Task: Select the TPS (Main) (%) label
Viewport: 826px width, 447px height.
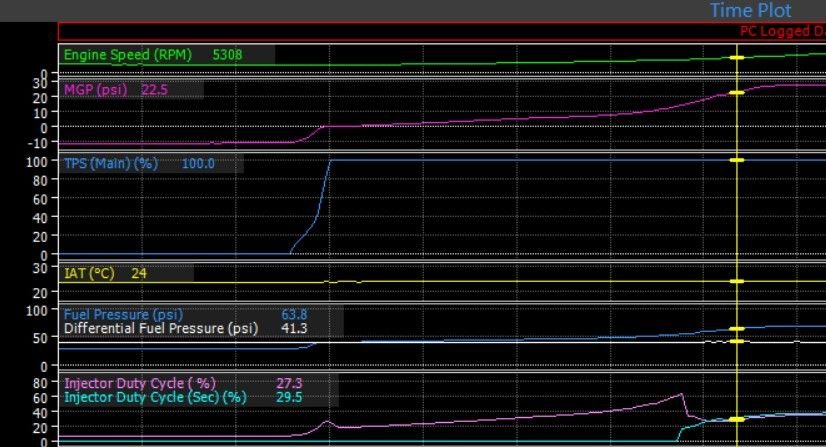Action: (111, 163)
